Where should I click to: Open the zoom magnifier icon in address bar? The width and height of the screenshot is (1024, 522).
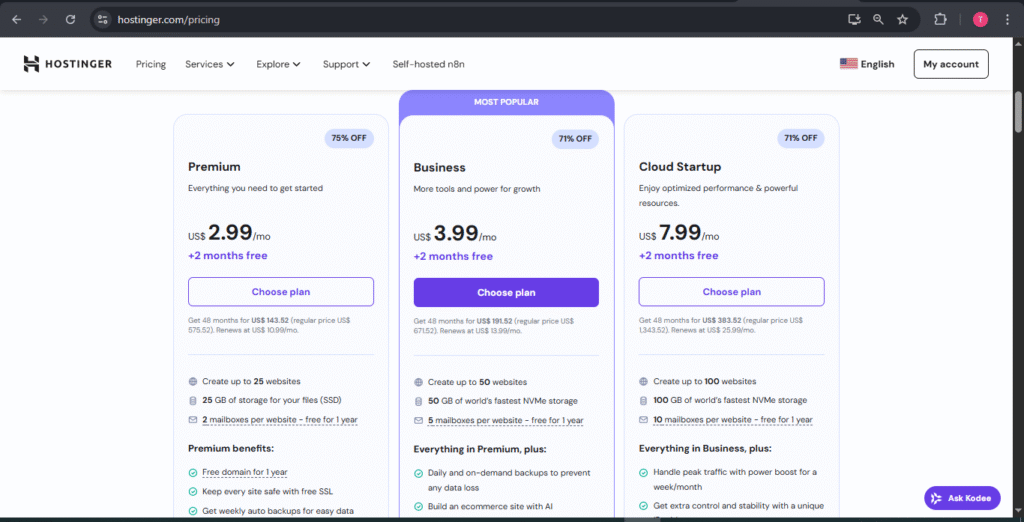(x=878, y=20)
